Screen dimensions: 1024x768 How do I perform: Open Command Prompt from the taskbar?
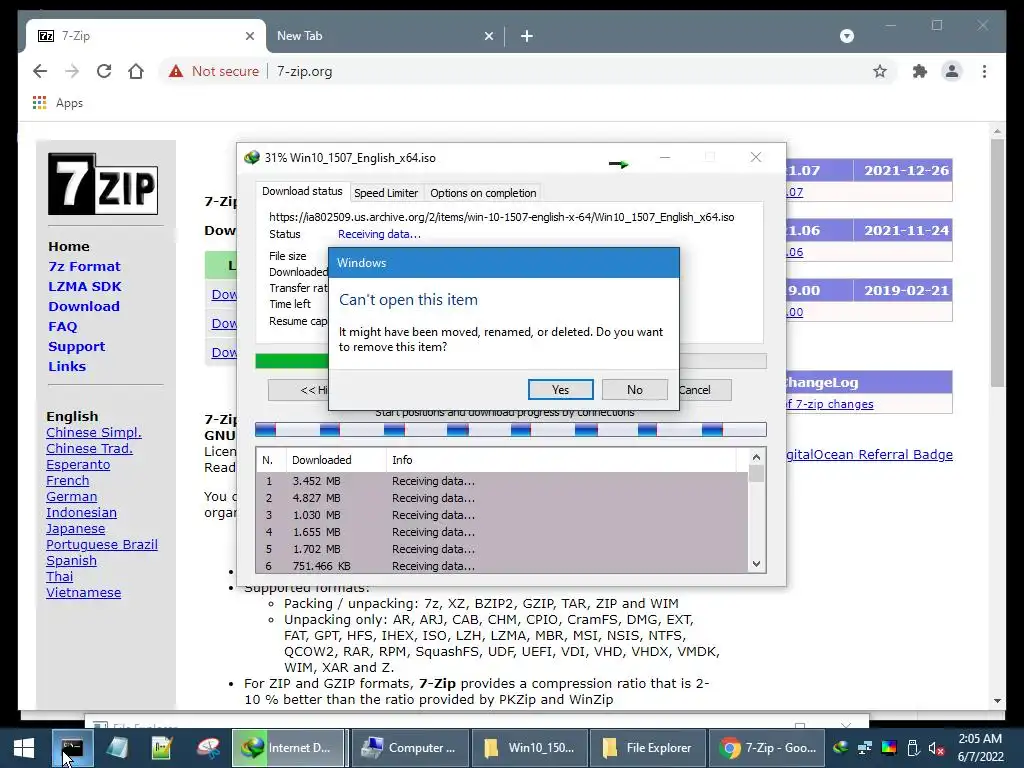point(72,748)
